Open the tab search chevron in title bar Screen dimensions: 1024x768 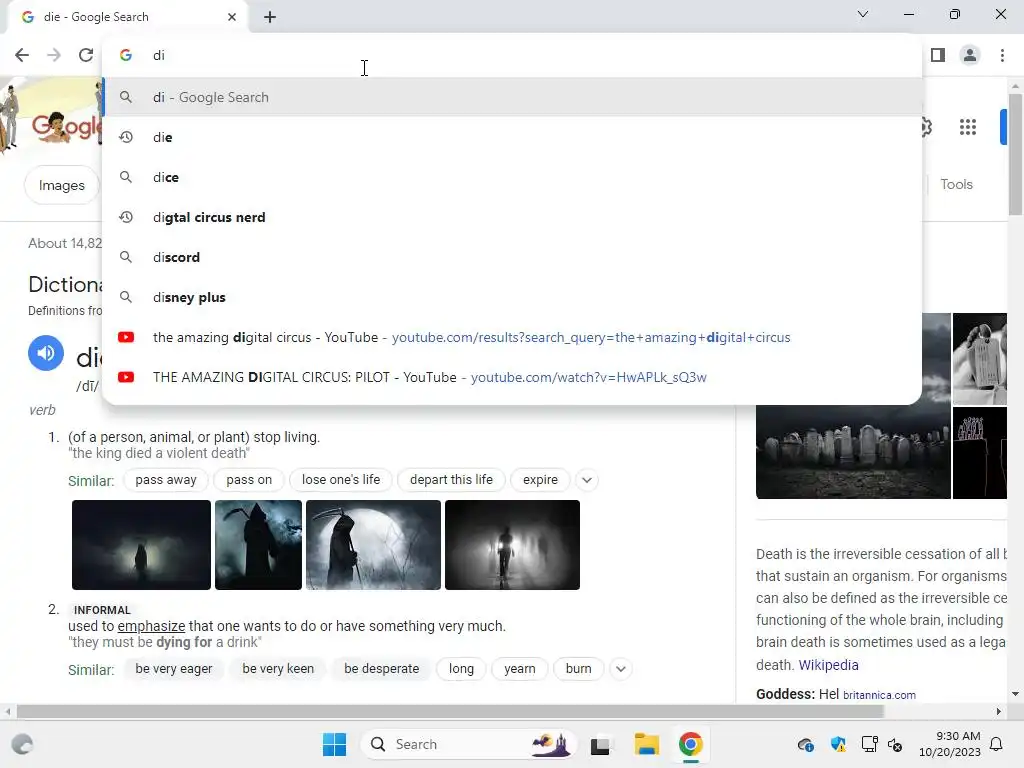point(863,14)
